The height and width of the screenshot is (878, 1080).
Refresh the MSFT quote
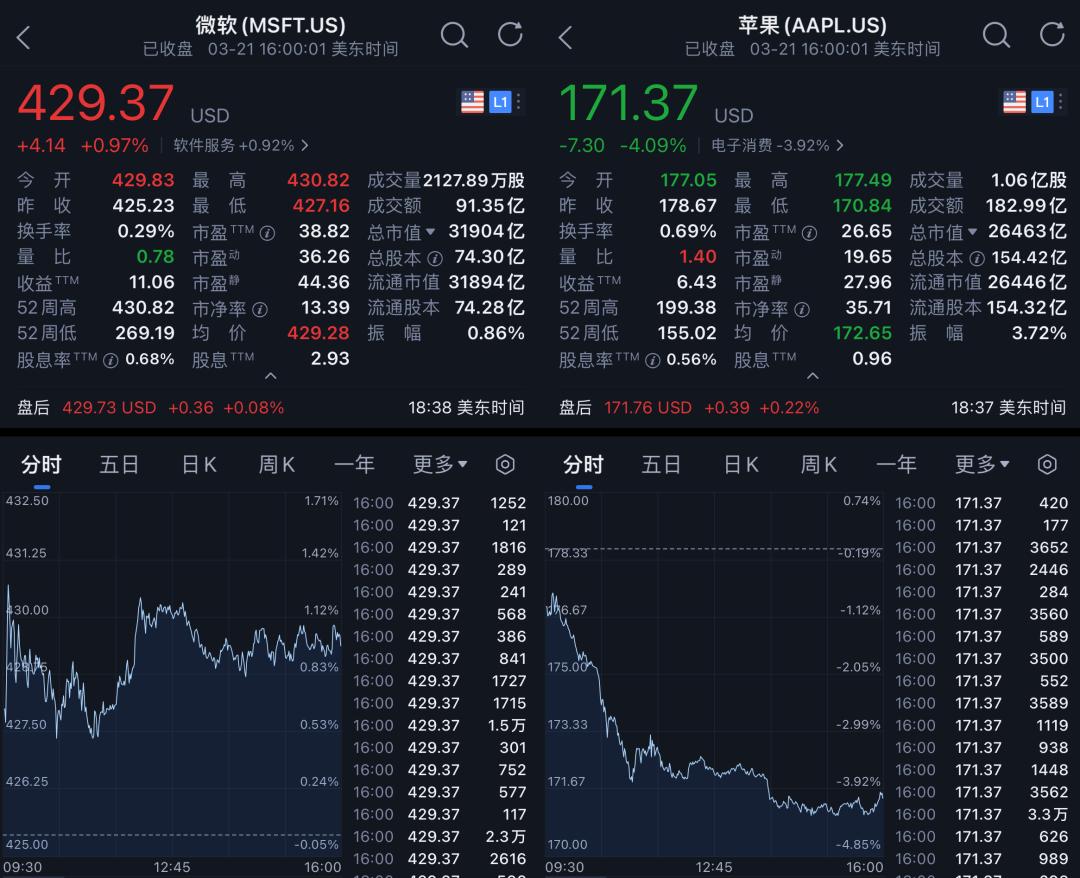[x=510, y=34]
